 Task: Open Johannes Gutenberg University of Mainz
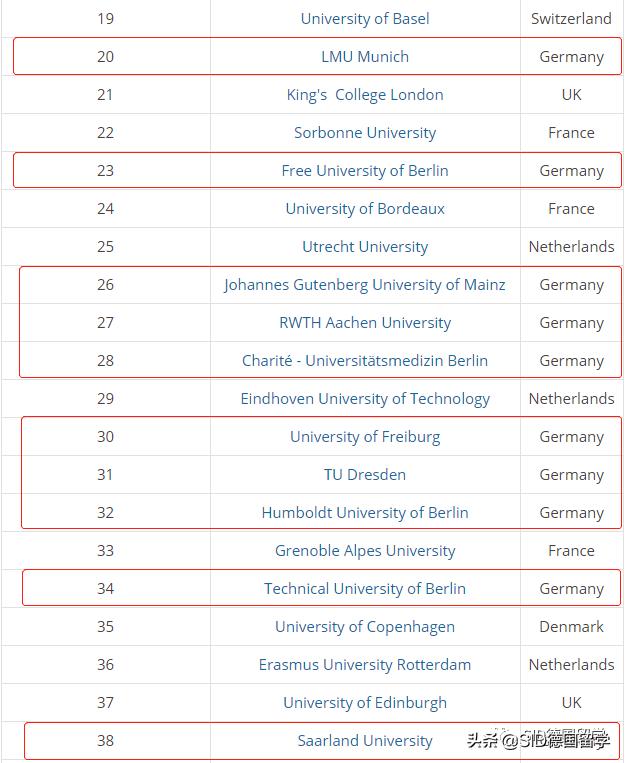[x=365, y=285]
